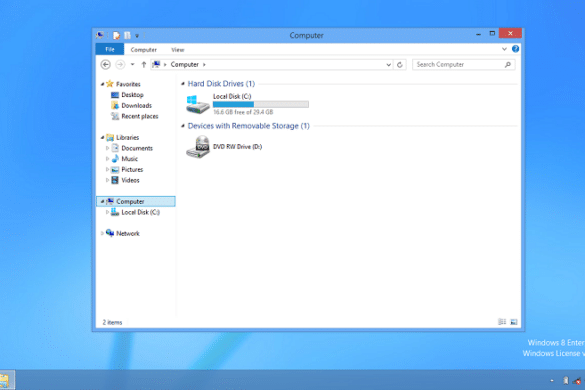Expand the Network node arrow
The height and width of the screenshot is (390, 585).
pyautogui.click(x=102, y=233)
